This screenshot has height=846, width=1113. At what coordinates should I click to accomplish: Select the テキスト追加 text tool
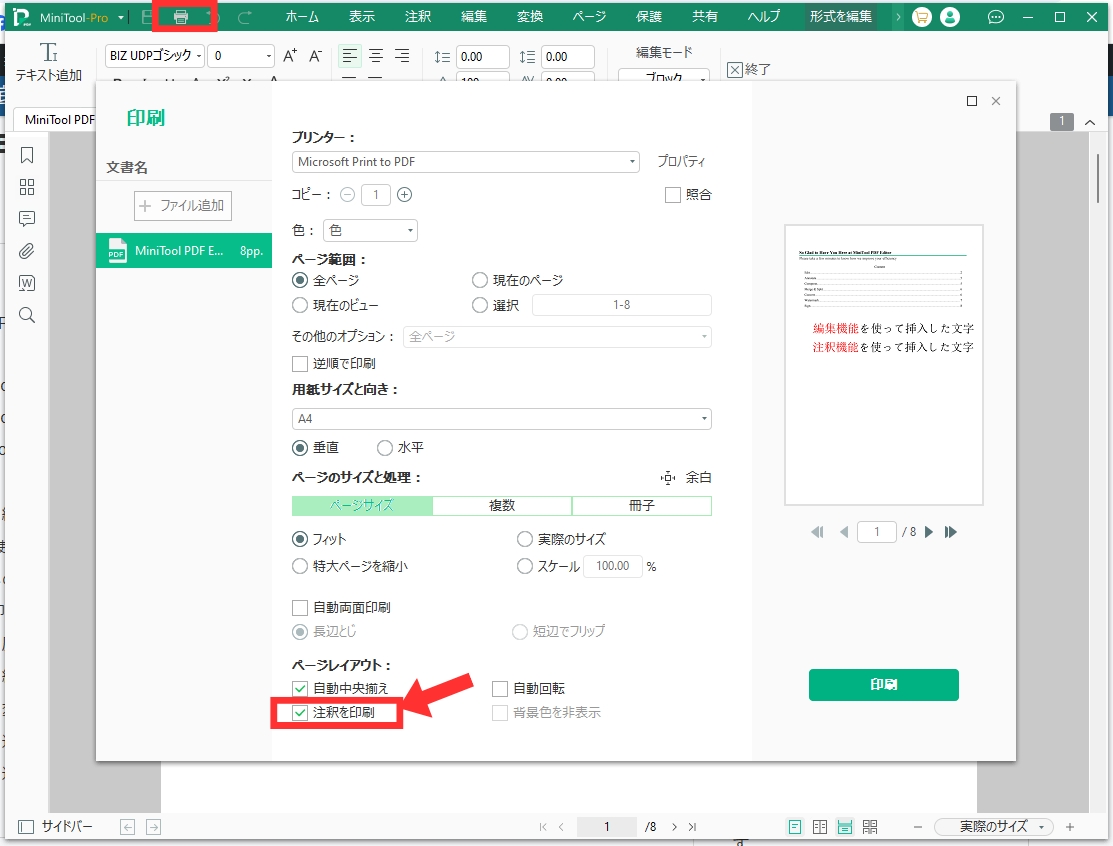pyautogui.click(x=49, y=62)
